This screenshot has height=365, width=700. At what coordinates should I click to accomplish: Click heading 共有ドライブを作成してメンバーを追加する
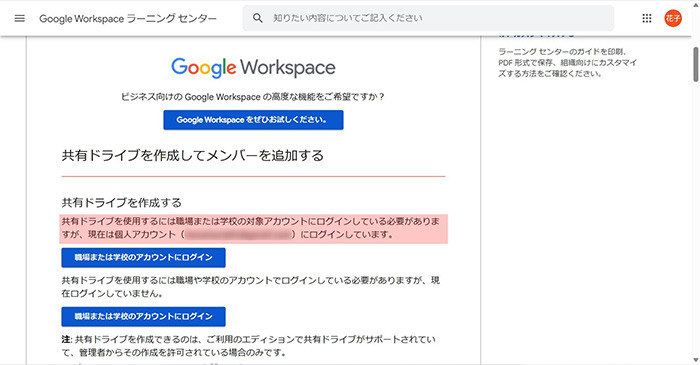click(192, 156)
